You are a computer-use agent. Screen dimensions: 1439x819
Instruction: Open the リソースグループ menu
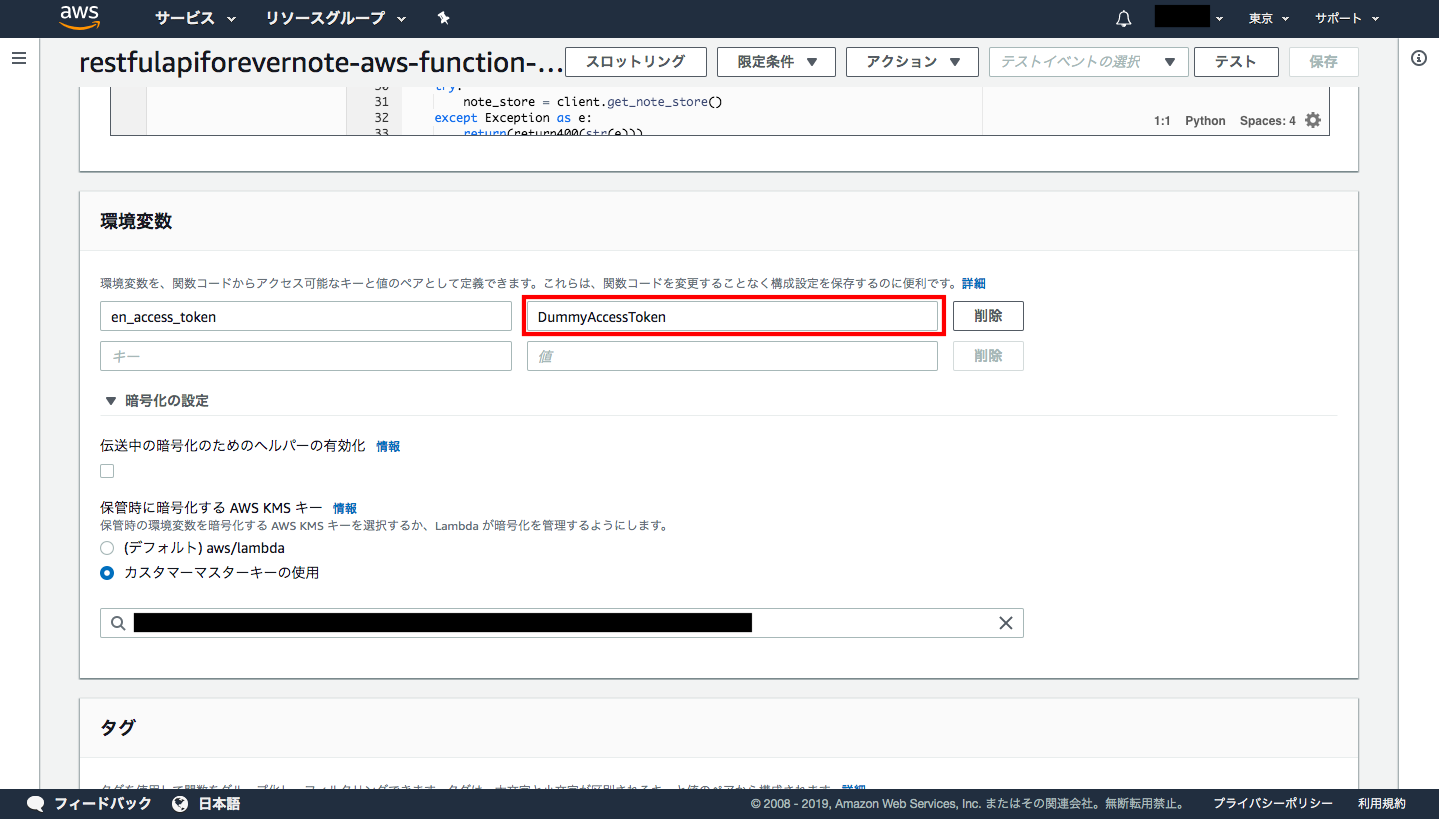(x=336, y=18)
